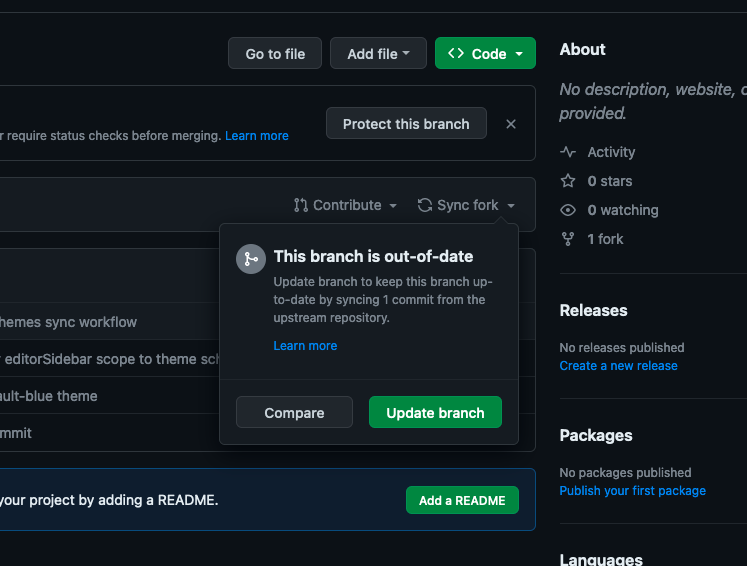Click the Activity pulse icon

[568, 152]
